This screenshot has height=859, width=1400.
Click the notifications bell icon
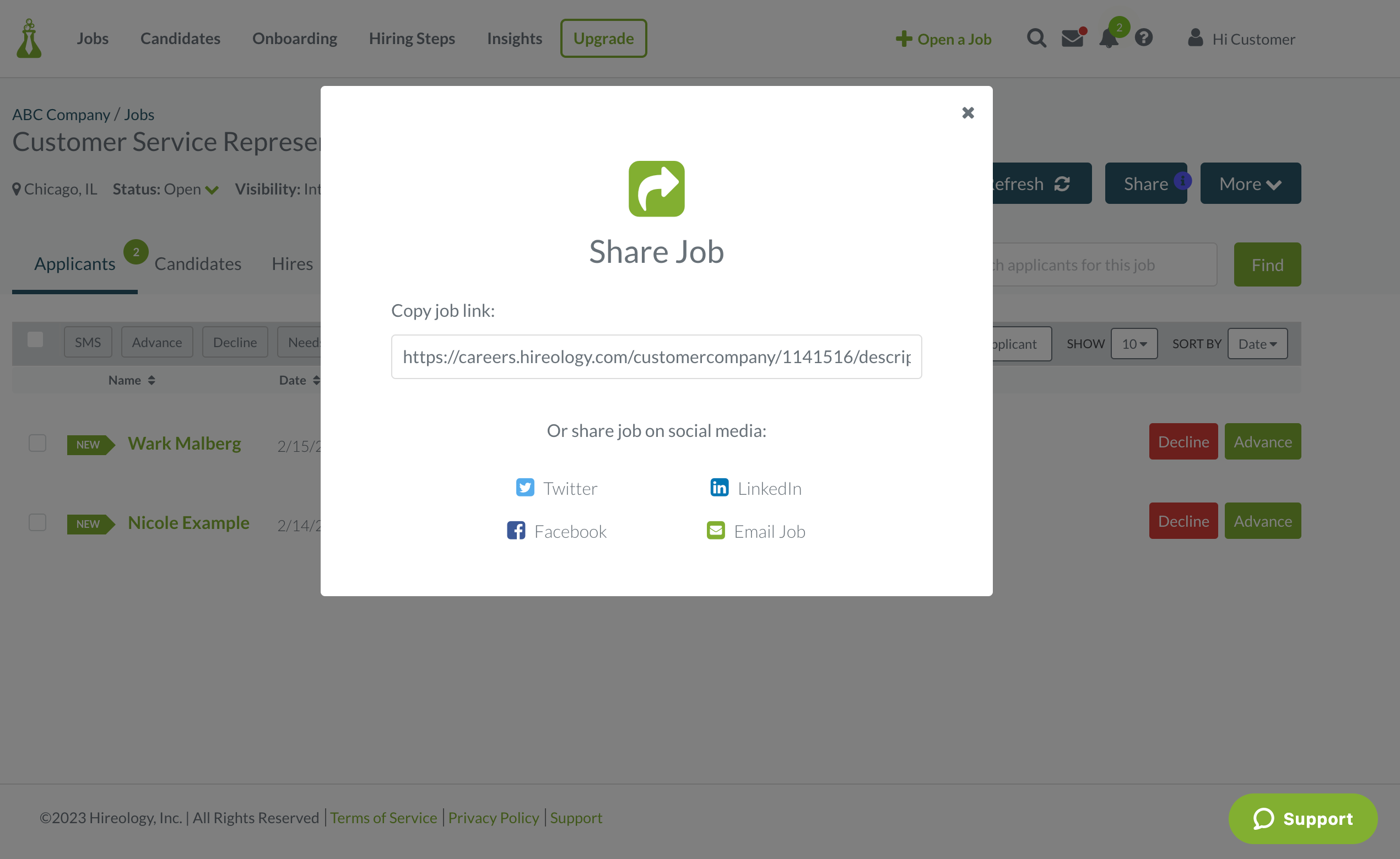1108,38
